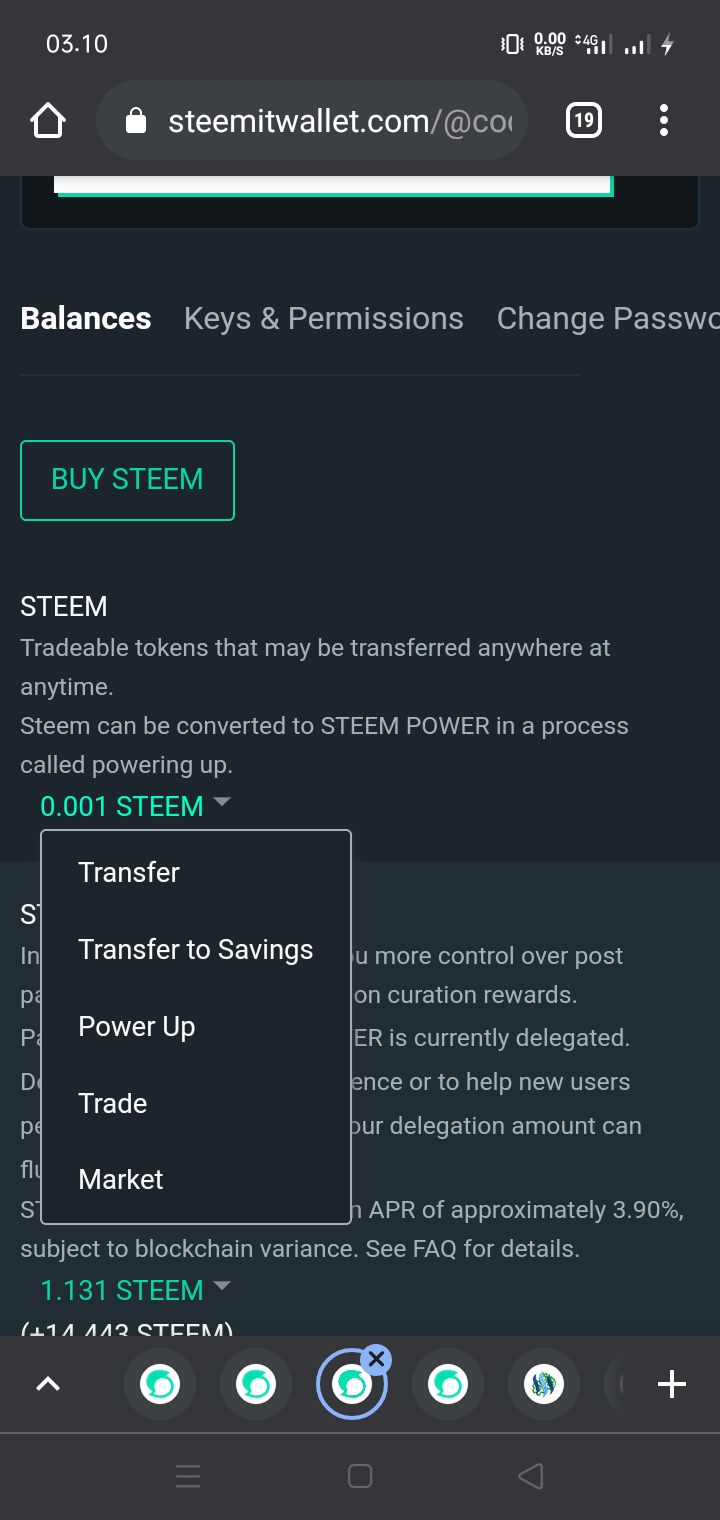Open the browser three-dot menu
Image resolution: width=720 pixels, height=1520 pixels.
(663, 121)
